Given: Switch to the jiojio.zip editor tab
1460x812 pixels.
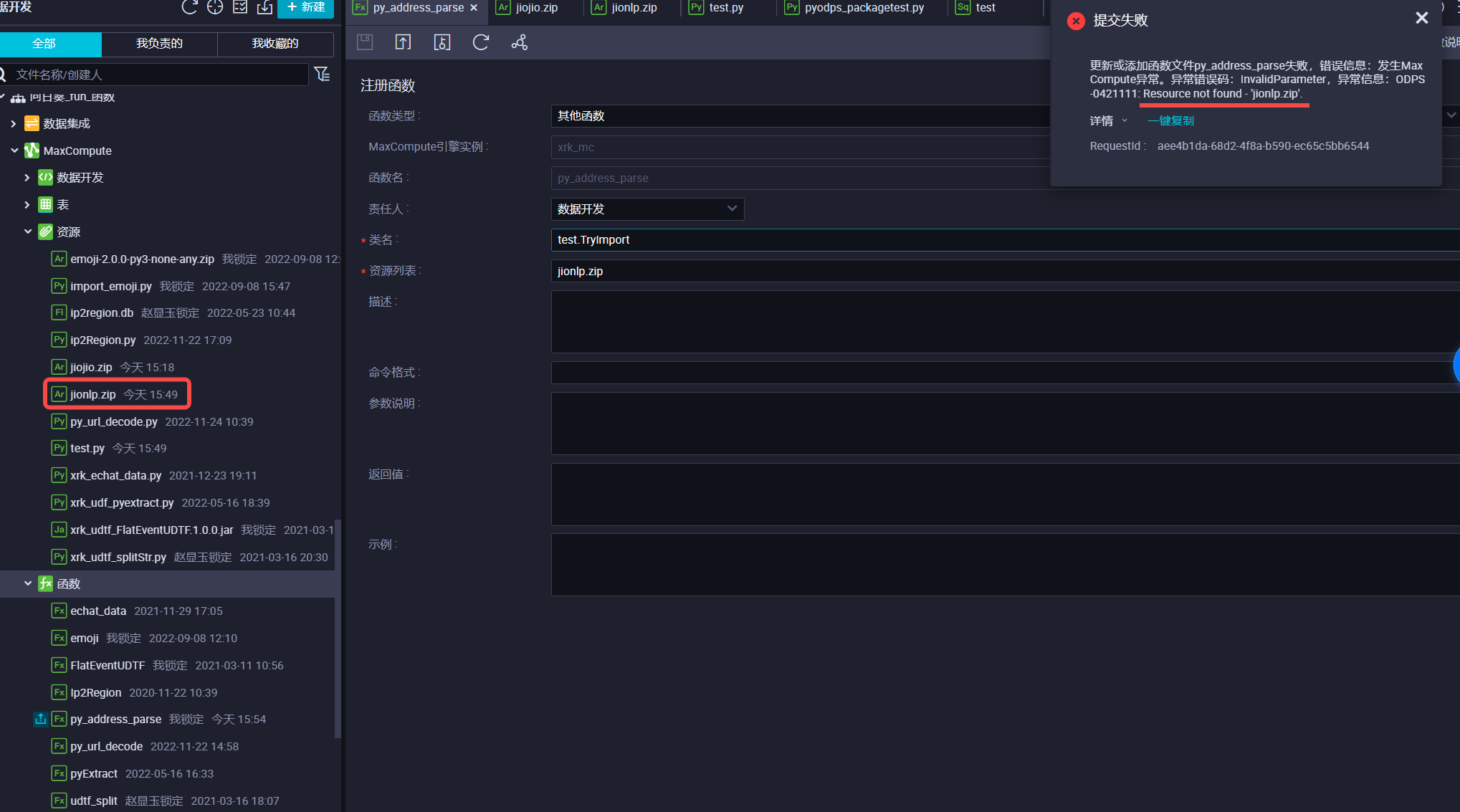Looking at the screenshot, I should tap(536, 8).
